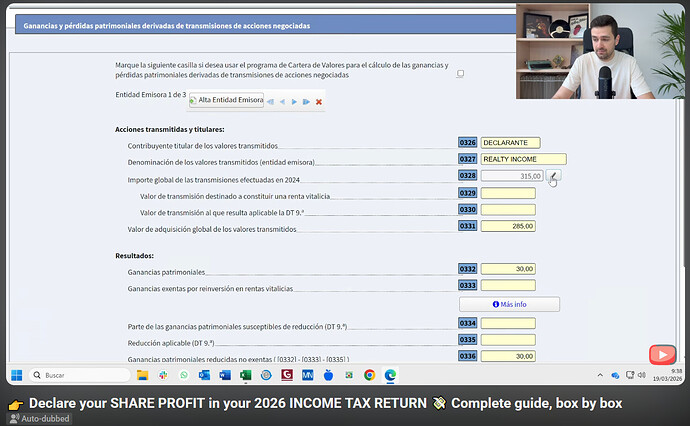Open the volume control in system tray

(642, 375)
